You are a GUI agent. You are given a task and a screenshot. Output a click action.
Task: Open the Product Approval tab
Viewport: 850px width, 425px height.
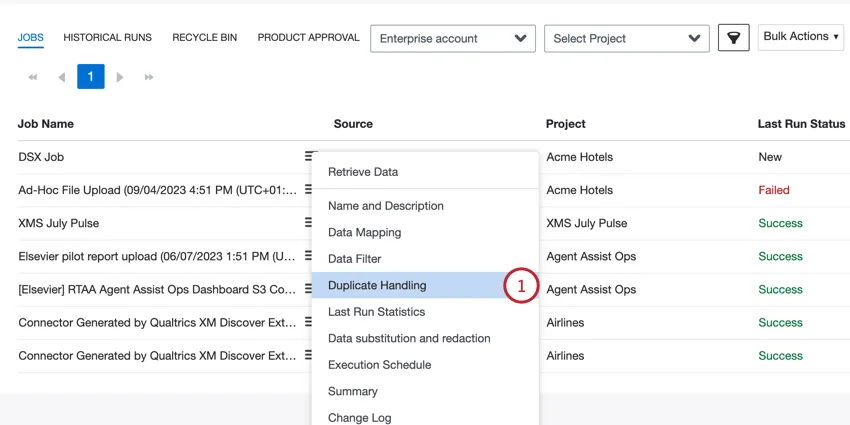(x=308, y=38)
